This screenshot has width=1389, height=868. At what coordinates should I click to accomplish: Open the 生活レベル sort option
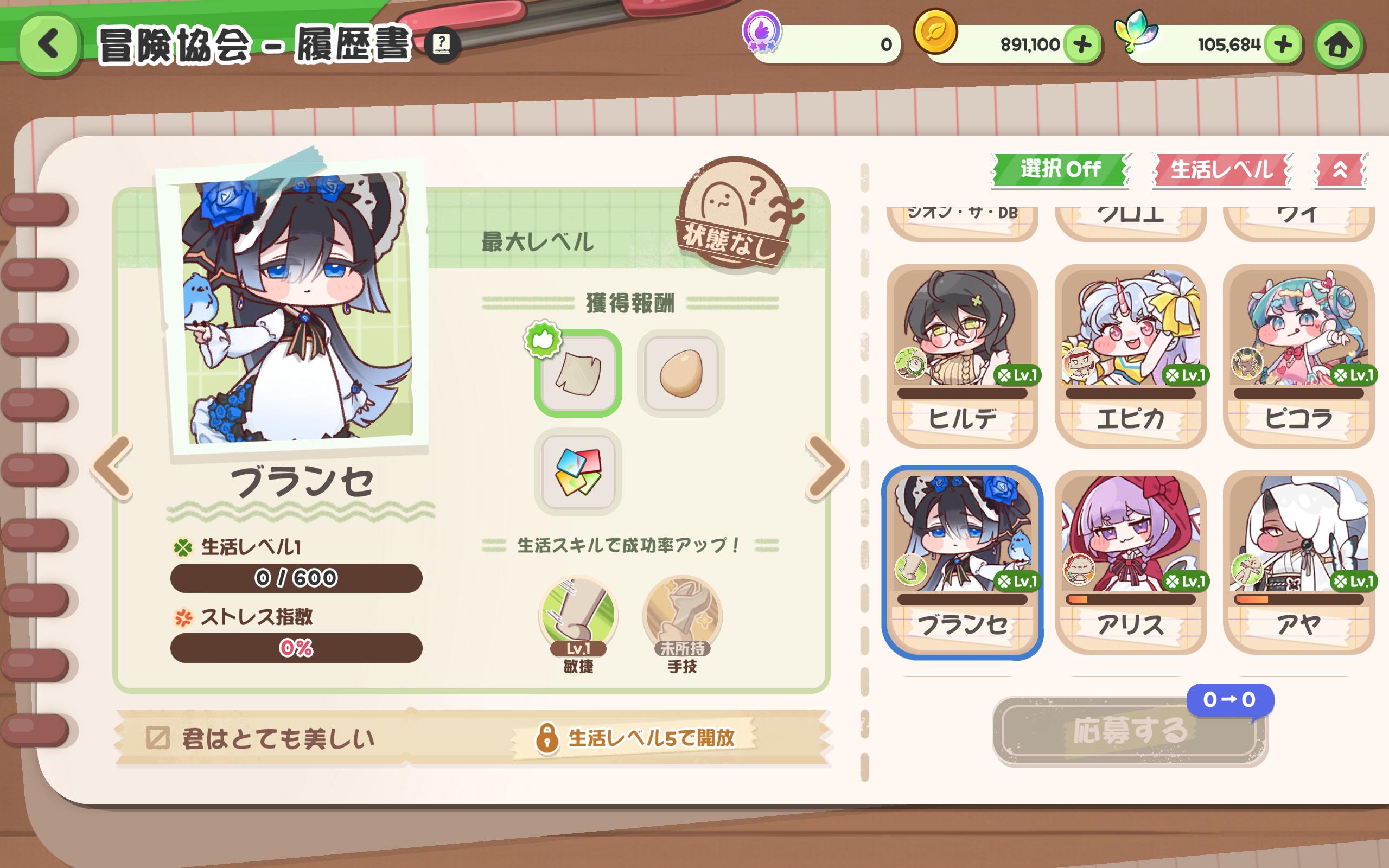tap(1221, 169)
